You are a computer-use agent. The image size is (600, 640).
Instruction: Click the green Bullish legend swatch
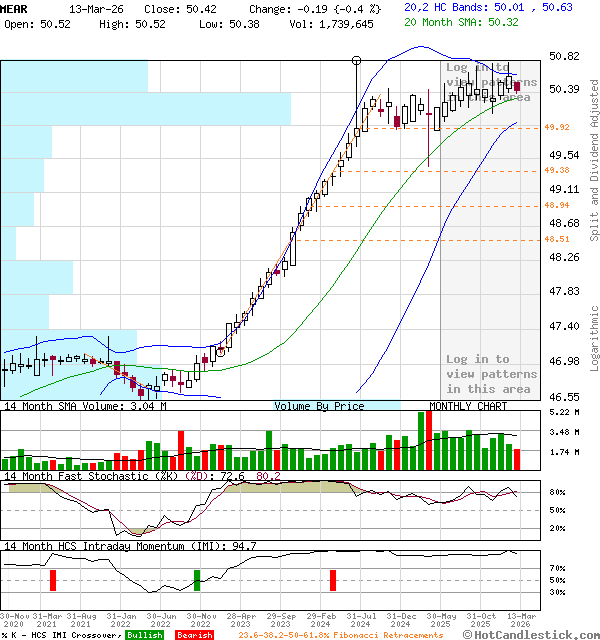click(x=144, y=635)
